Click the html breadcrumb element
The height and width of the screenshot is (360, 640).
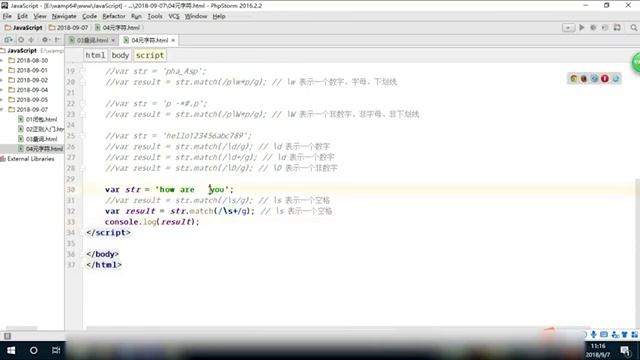coord(95,55)
